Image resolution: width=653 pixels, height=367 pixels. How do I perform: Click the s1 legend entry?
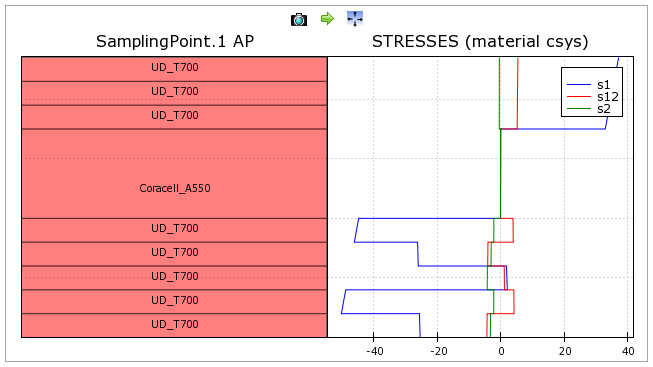tap(603, 85)
